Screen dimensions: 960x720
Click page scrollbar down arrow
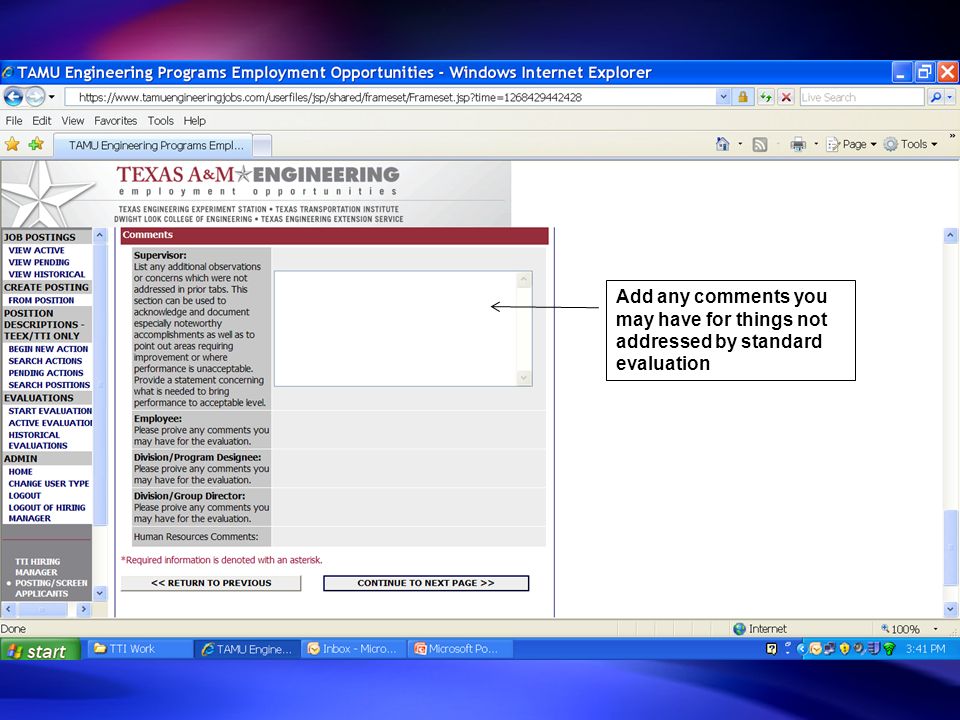pyautogui.click(x=950, y=609)
